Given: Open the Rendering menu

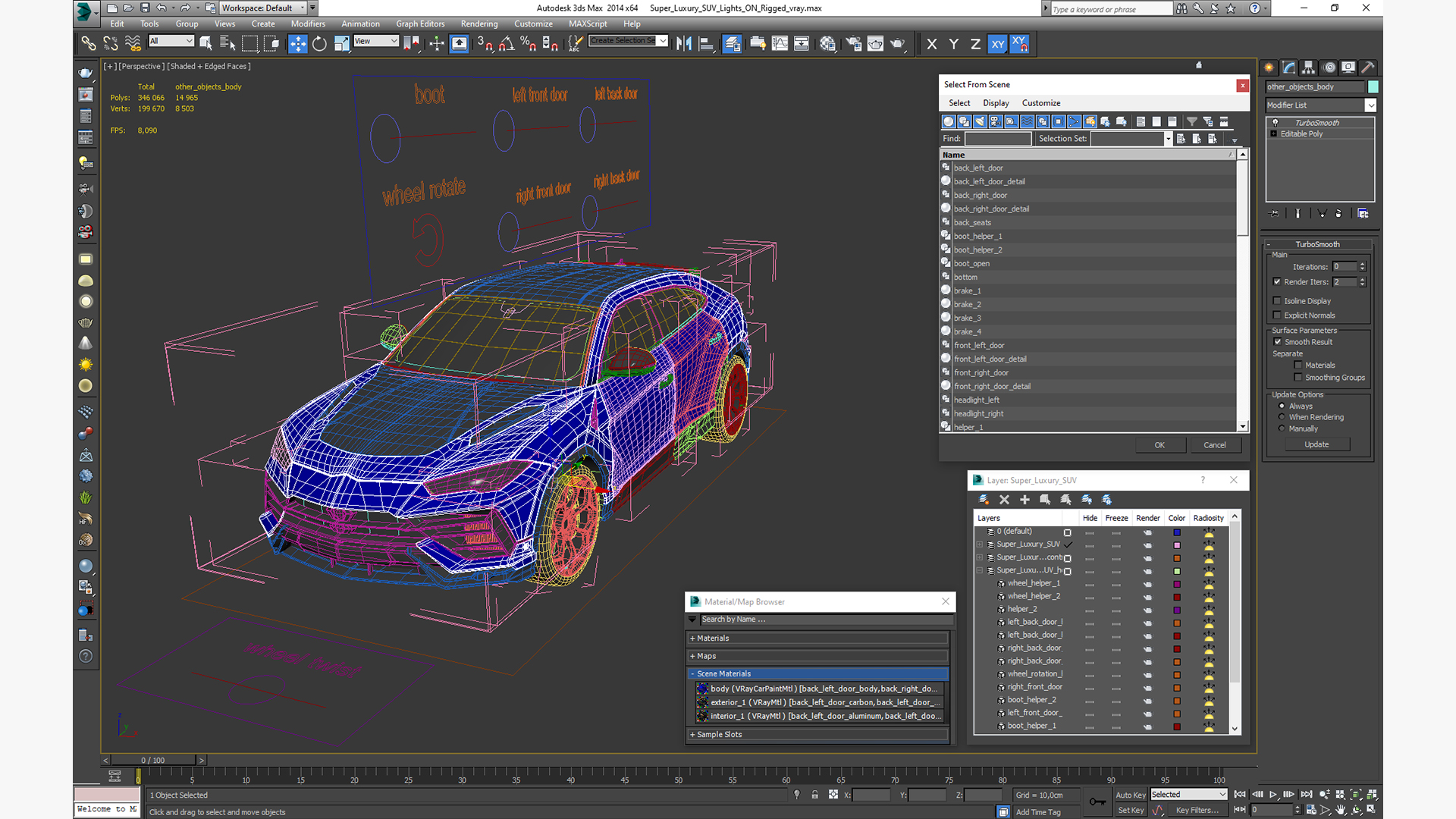Looking at the screenshot, I should coord(479,24).
